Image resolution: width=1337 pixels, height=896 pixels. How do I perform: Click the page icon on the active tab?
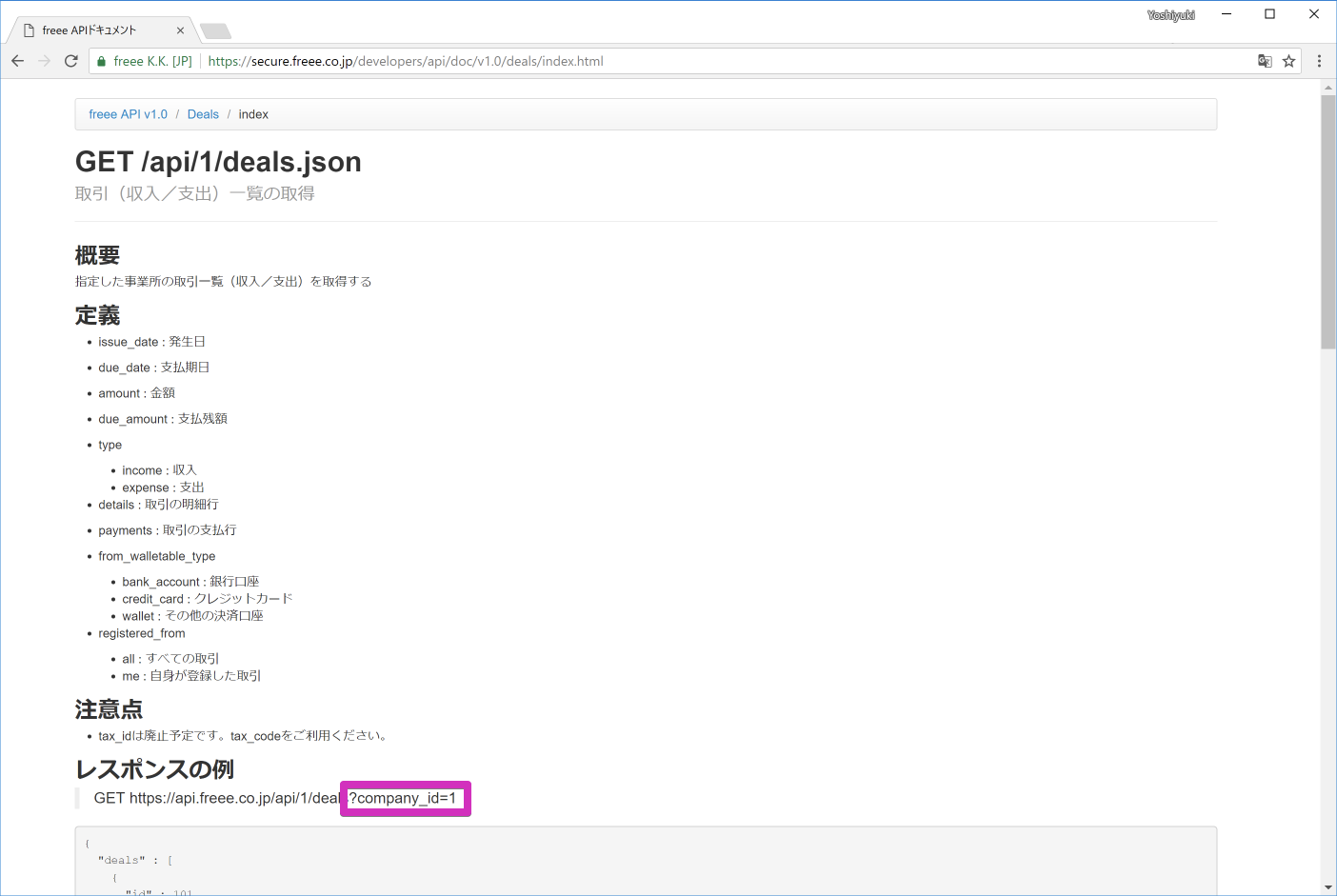click(27, 30)
